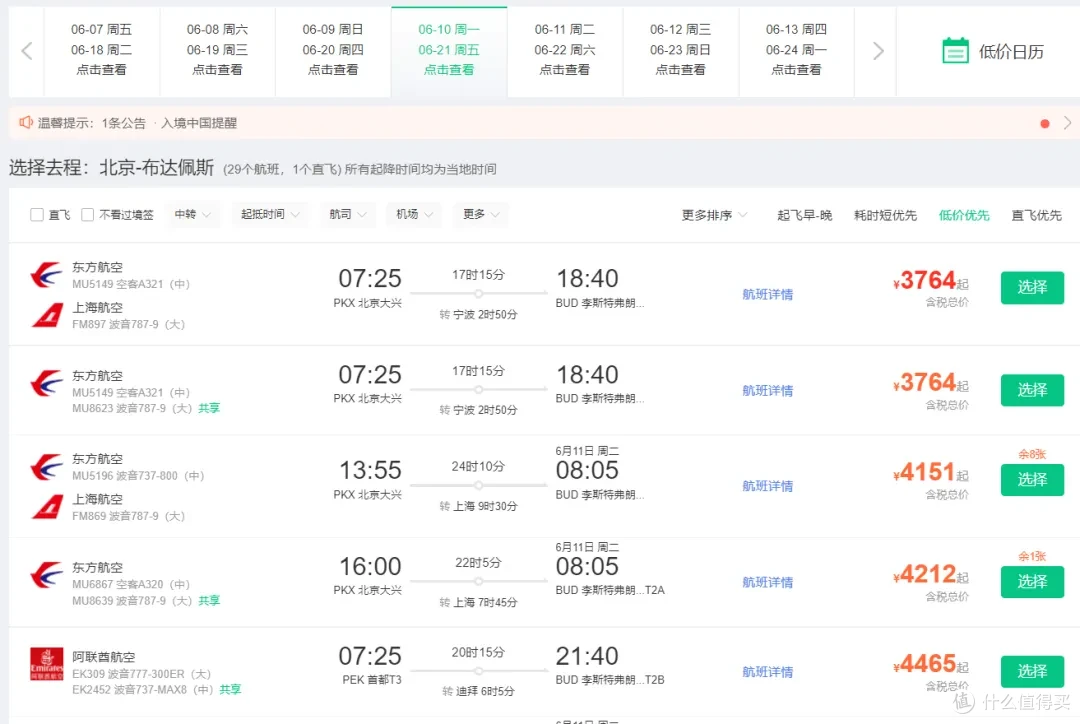Click 选择 for MU5149 MU8623 flight

(1032, 390)
